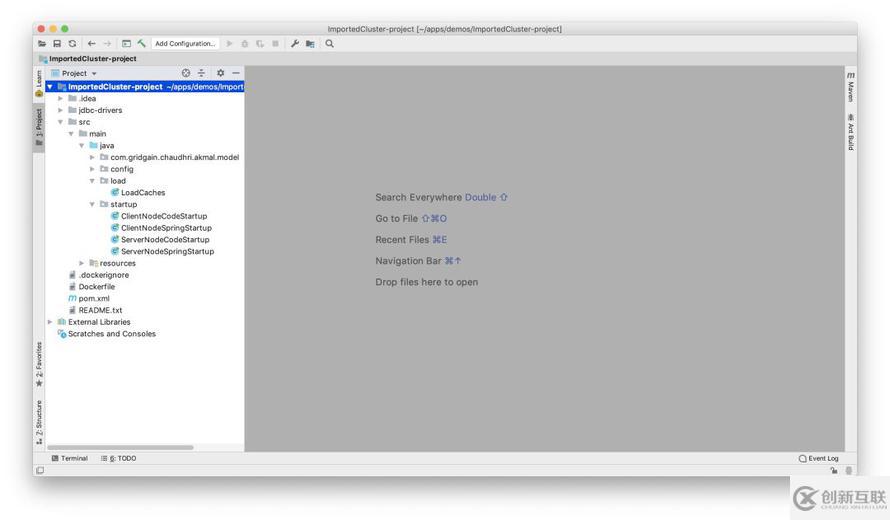Open the 2: Favorites side tab
Viewport: 890px width, 520px height.
point(39,364)
